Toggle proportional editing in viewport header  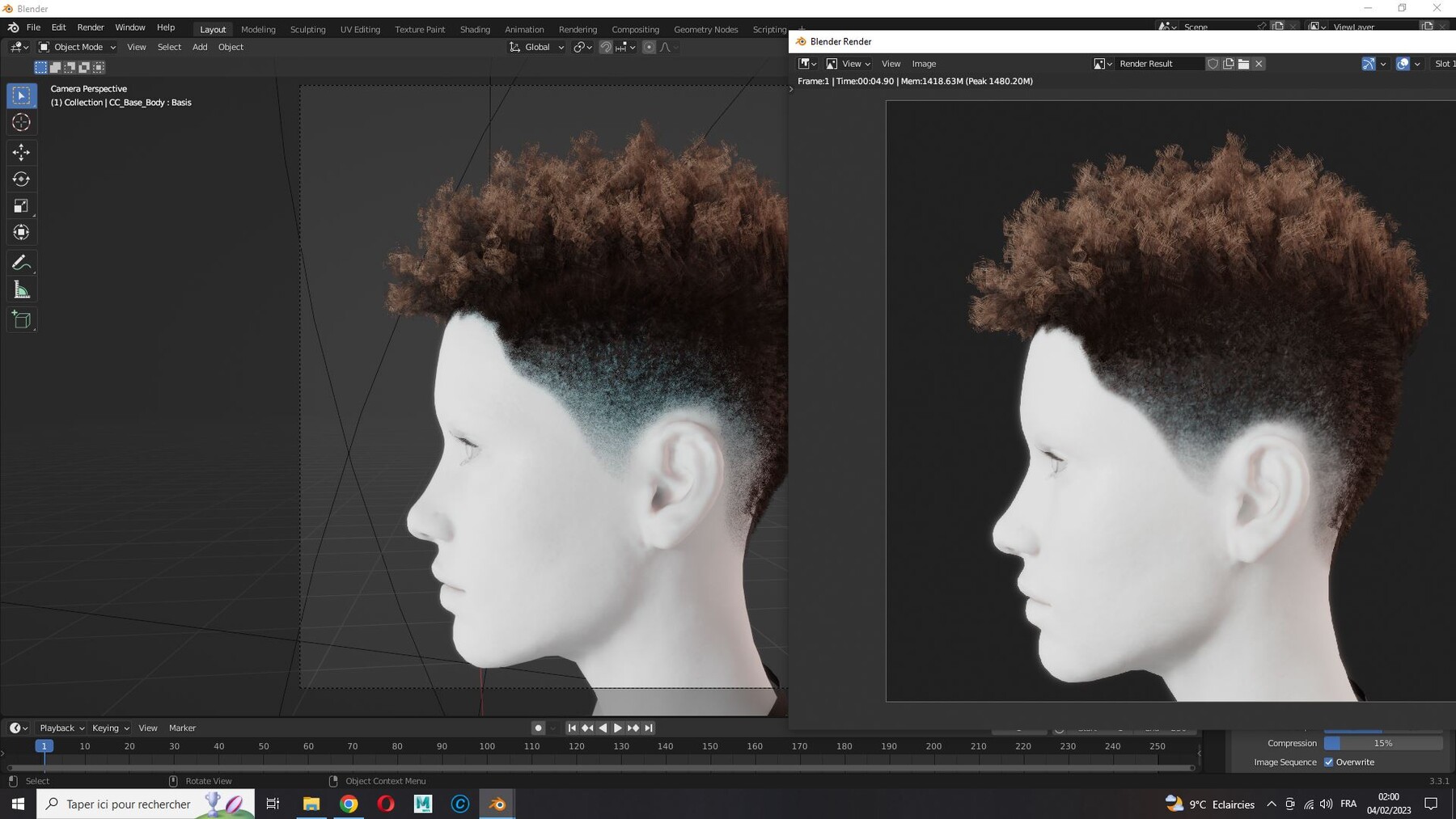pos(649,47)
